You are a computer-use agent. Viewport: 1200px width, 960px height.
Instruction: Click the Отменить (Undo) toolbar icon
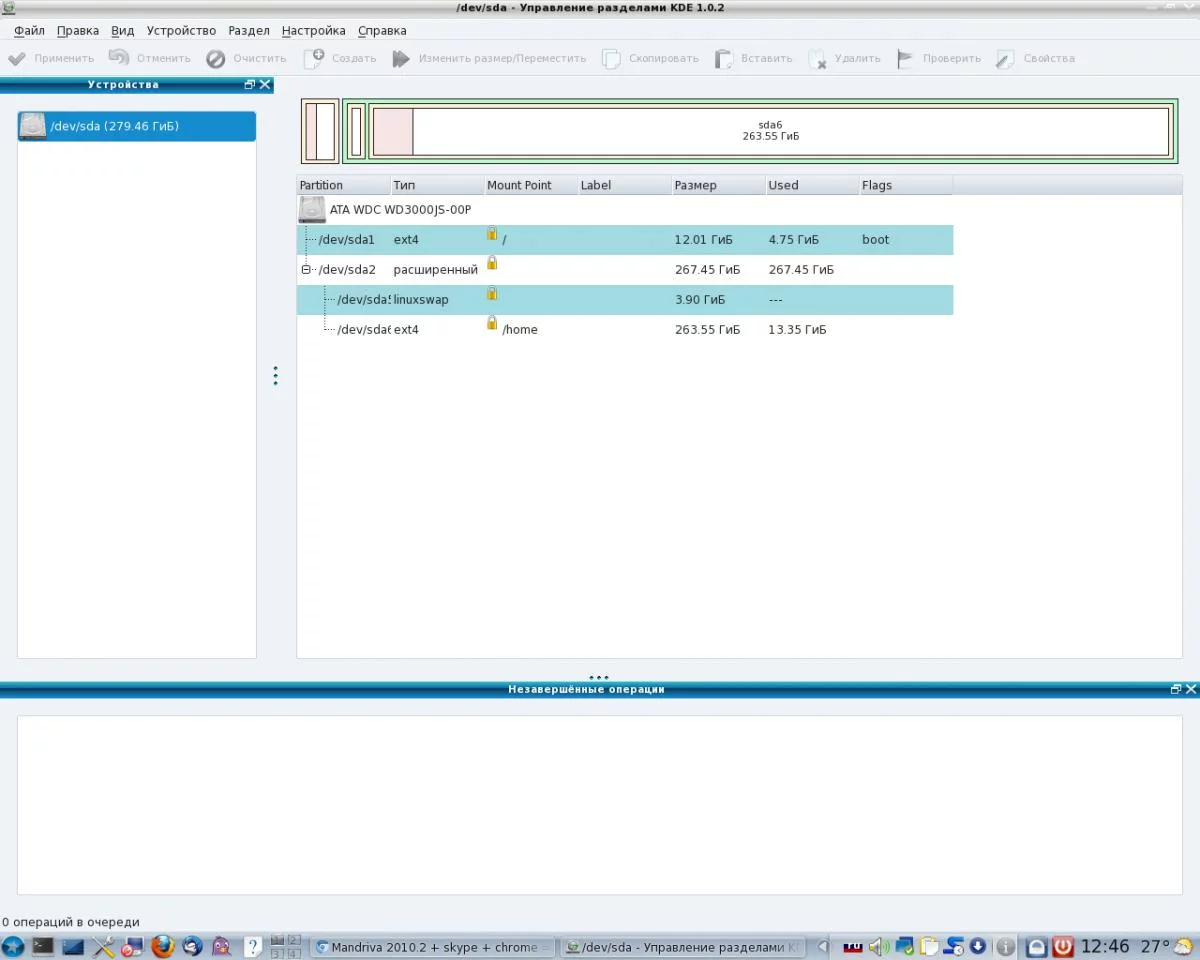[x=119, y=59]
